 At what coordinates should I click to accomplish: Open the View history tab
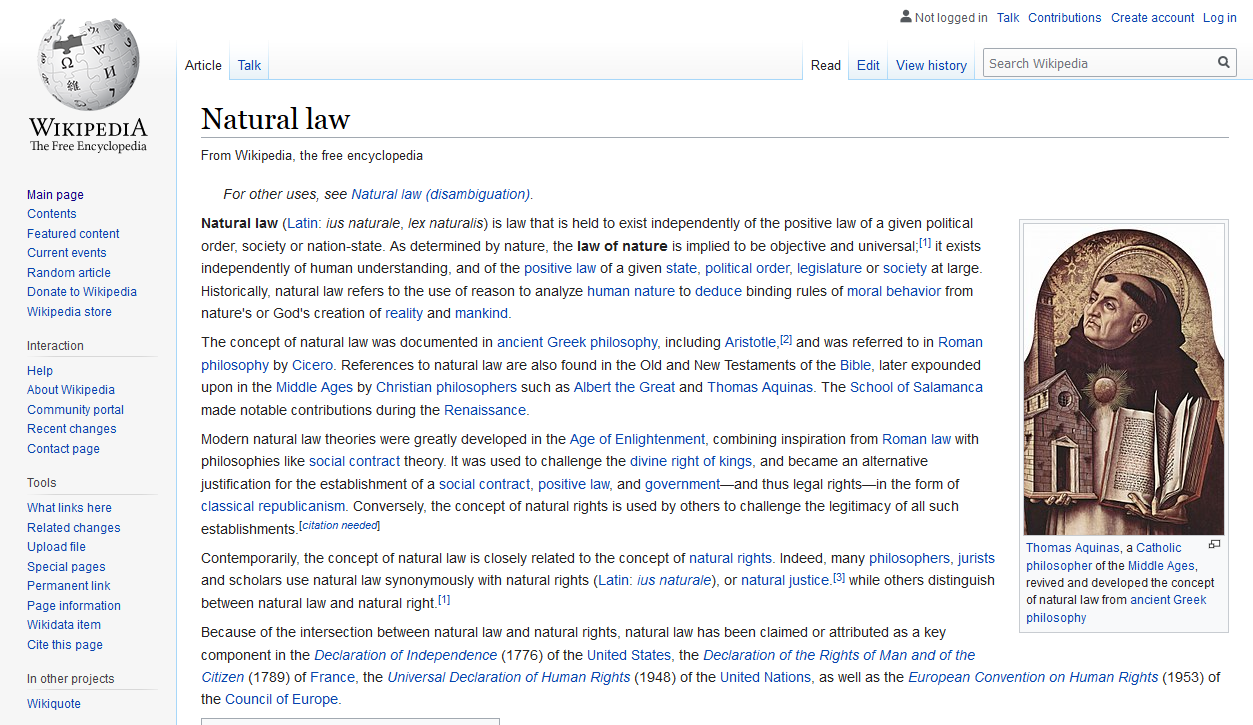click(x=931, y=65)
